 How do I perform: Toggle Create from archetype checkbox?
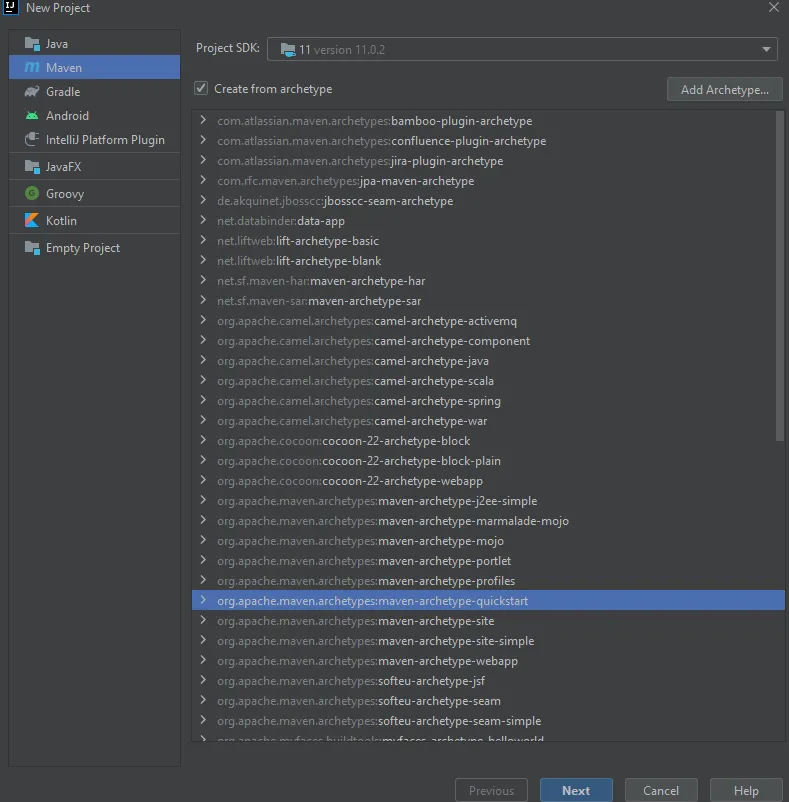[201, 88]
